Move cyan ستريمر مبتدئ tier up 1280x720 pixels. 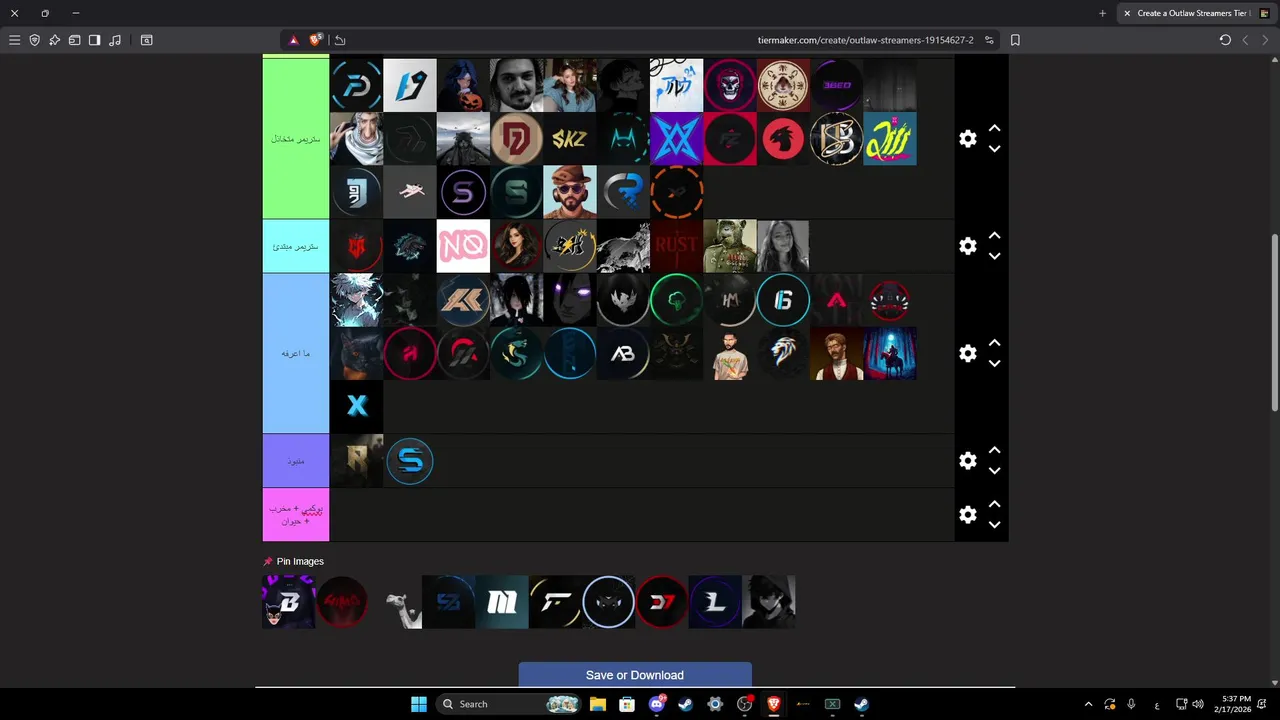point(994,236)
